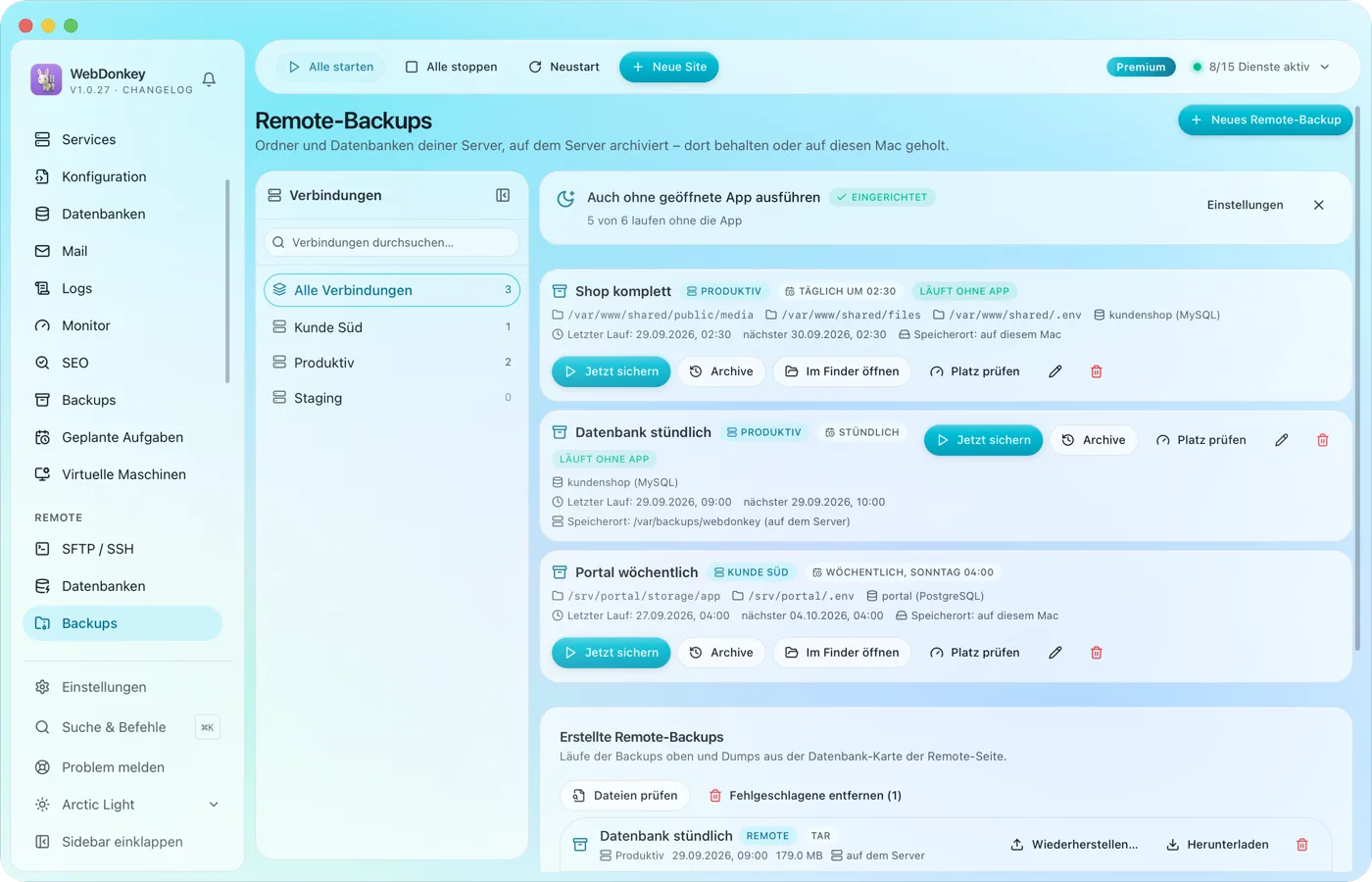Run Jetzt sichern for Shop komplett
This screenshot has height=882, width=1372.
coord(612,371)
